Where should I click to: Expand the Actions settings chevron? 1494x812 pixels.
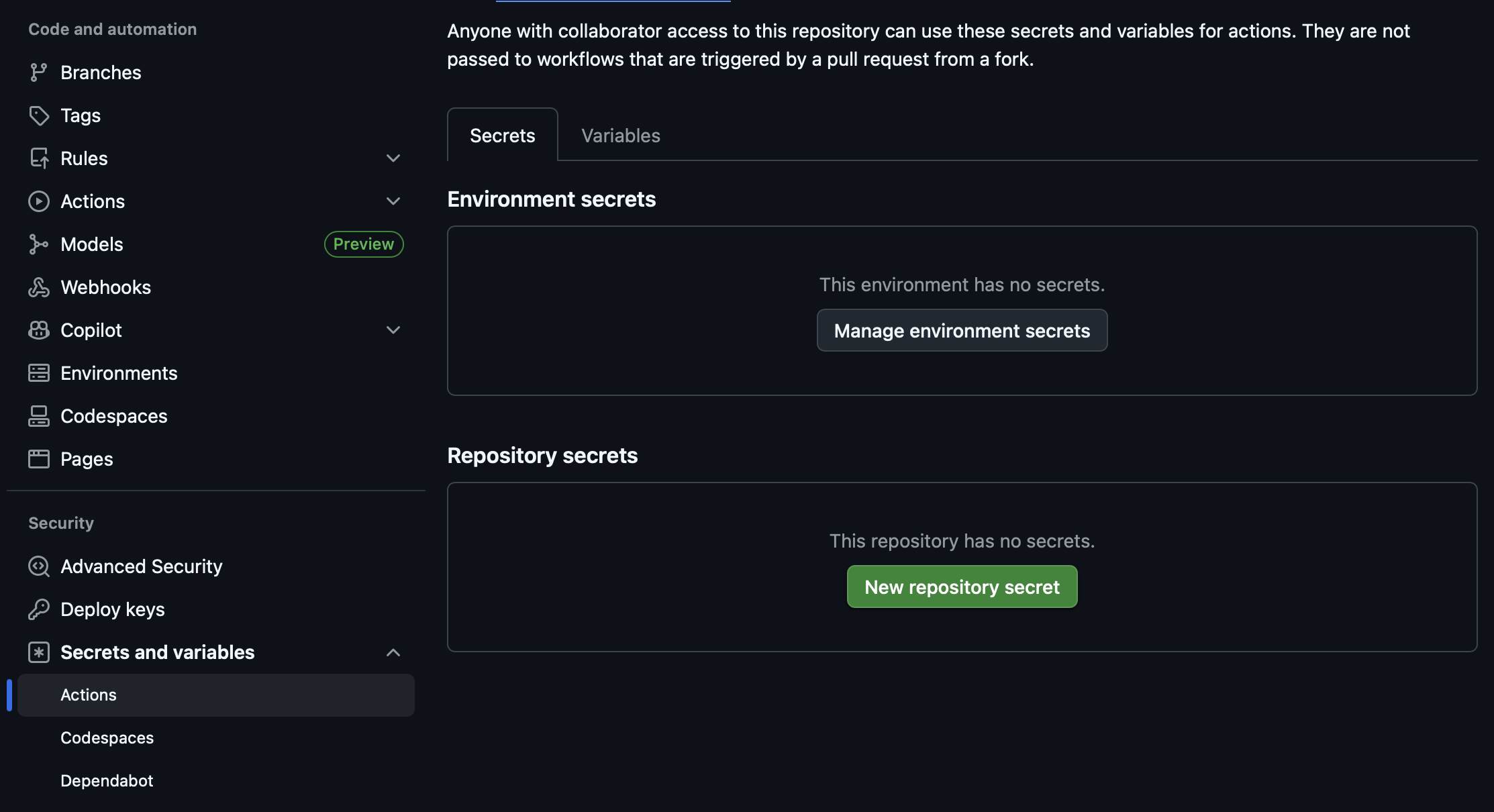(393, 201)
